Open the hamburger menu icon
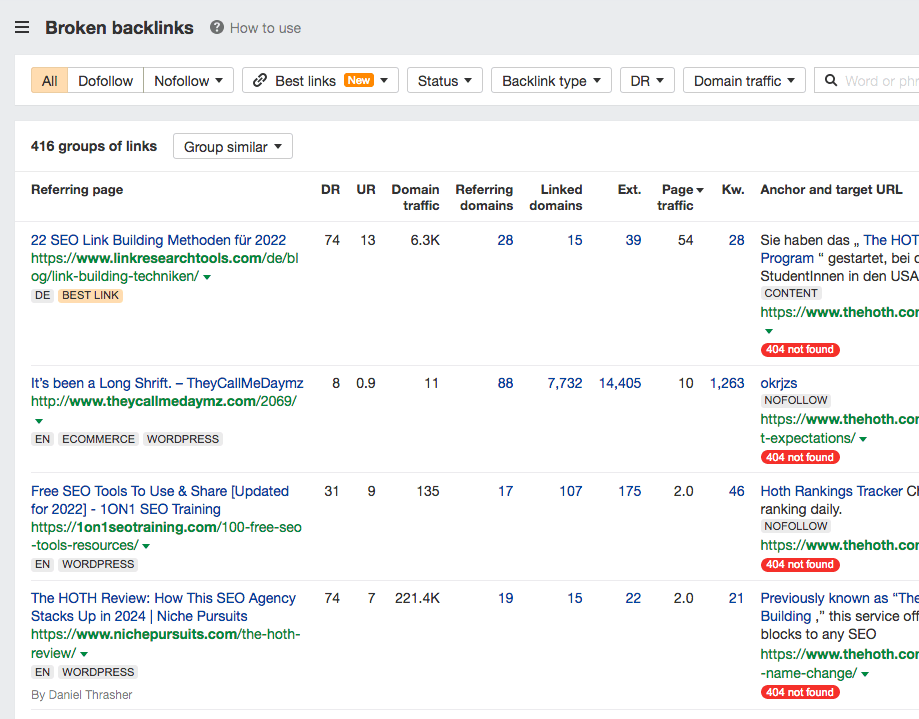 [22, 28]
